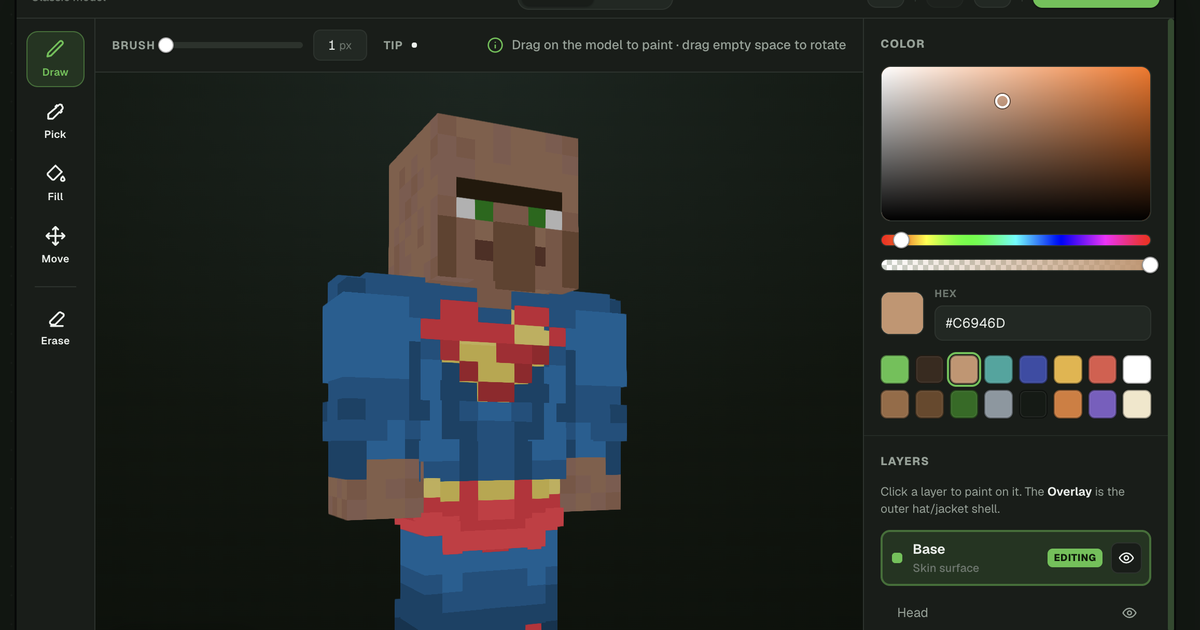Click the brush size slider handle
The height and width of the screenshot is (630, 1200).
pos(166,45)
